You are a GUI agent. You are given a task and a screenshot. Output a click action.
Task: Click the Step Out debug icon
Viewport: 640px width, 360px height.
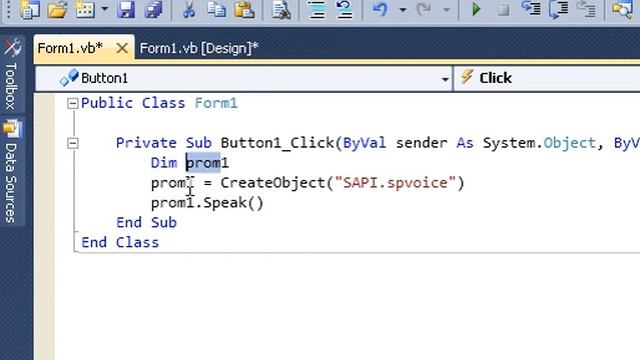point(586,9)
